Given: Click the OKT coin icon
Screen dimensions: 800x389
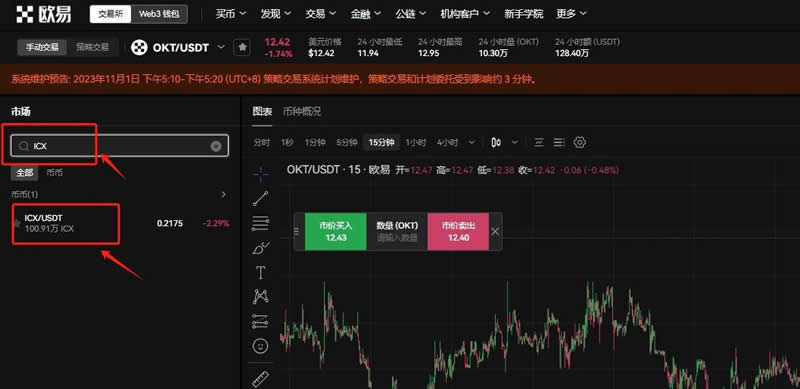Looking at the screenshot, I should 139,47.
